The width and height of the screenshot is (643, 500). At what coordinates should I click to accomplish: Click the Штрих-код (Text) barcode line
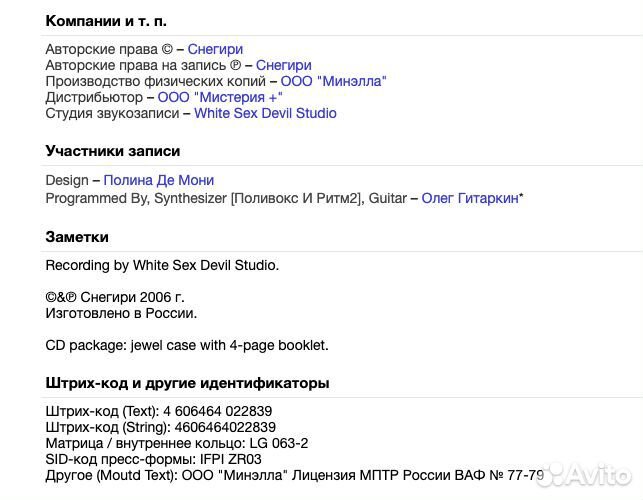pyautogui.click(x=159, y=411)
